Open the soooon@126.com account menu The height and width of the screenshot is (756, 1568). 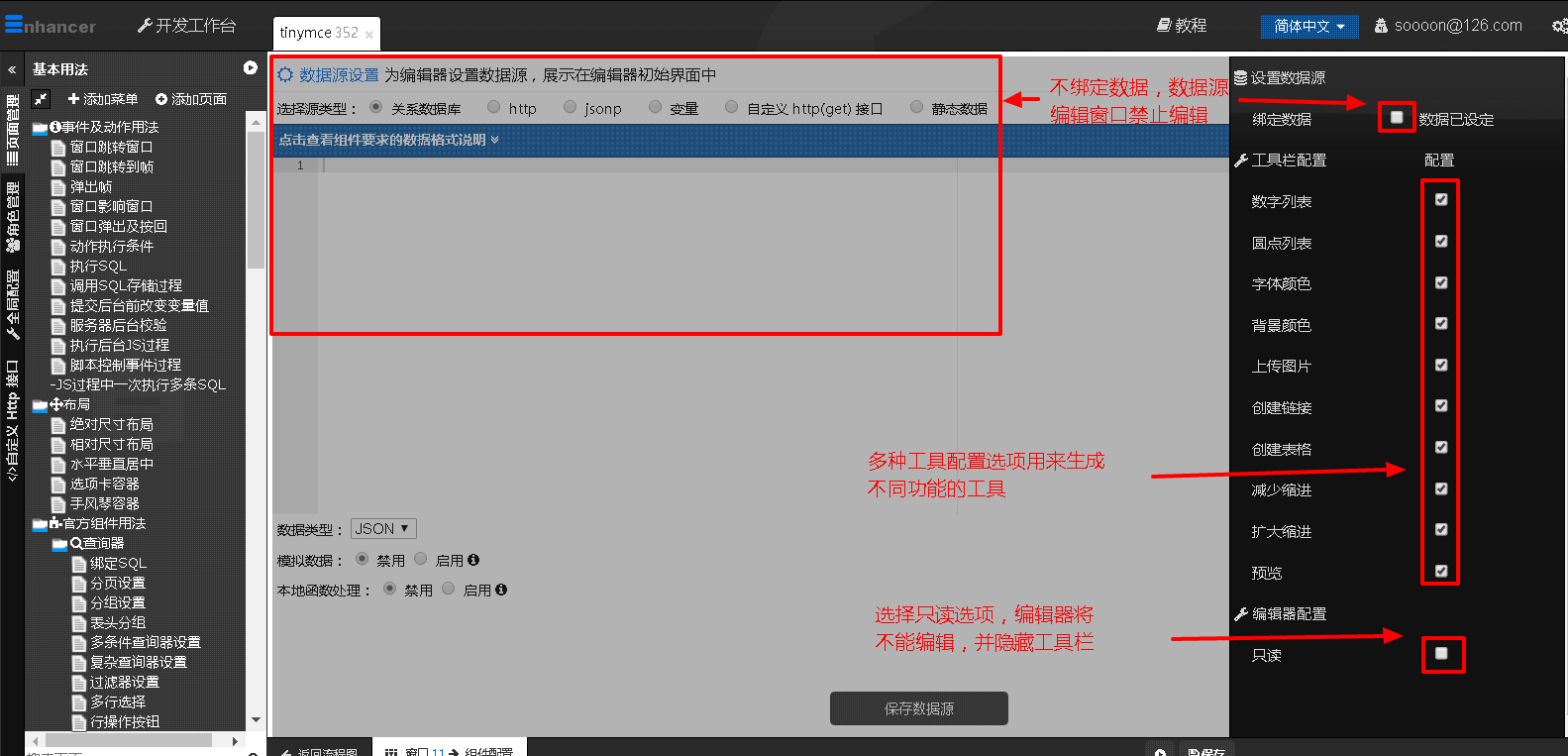tap(1448, 26)
